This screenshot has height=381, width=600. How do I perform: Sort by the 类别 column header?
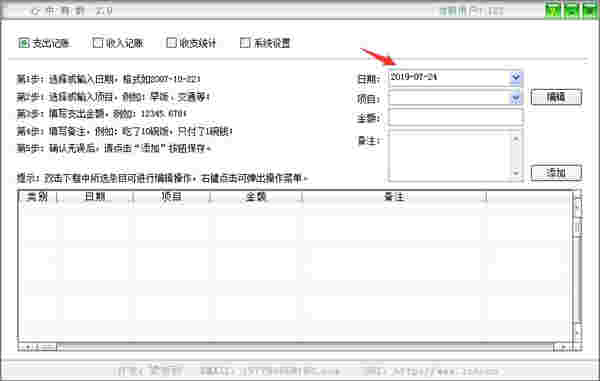pyautogui.click(x=38, y=197)
